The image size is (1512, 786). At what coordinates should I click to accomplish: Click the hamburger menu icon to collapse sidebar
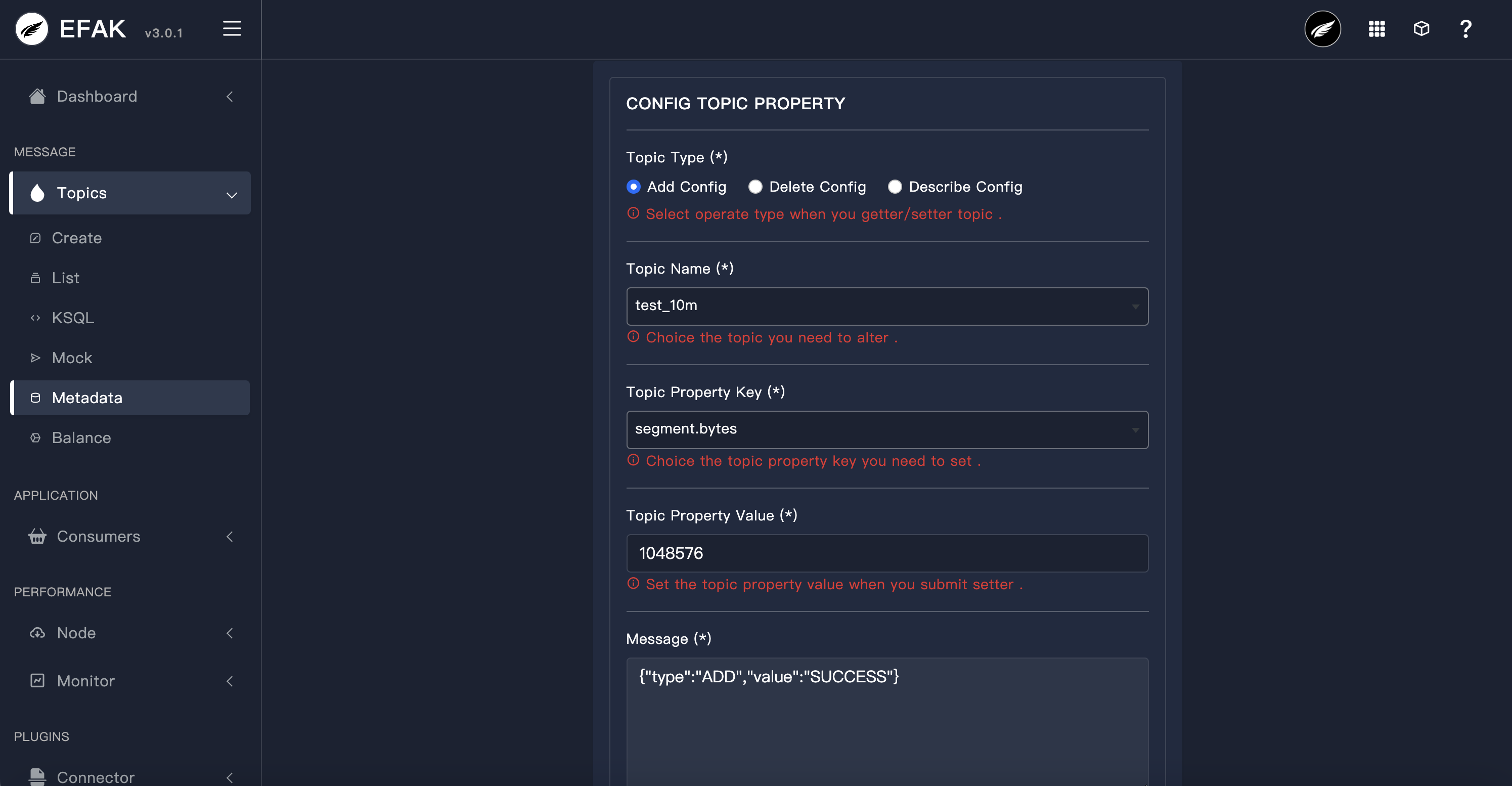[232, 29]
